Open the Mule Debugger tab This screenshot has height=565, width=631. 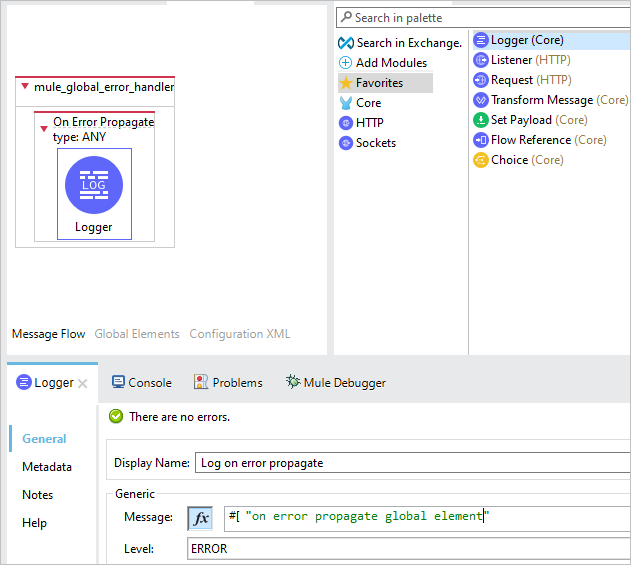(x=336, y=382)
